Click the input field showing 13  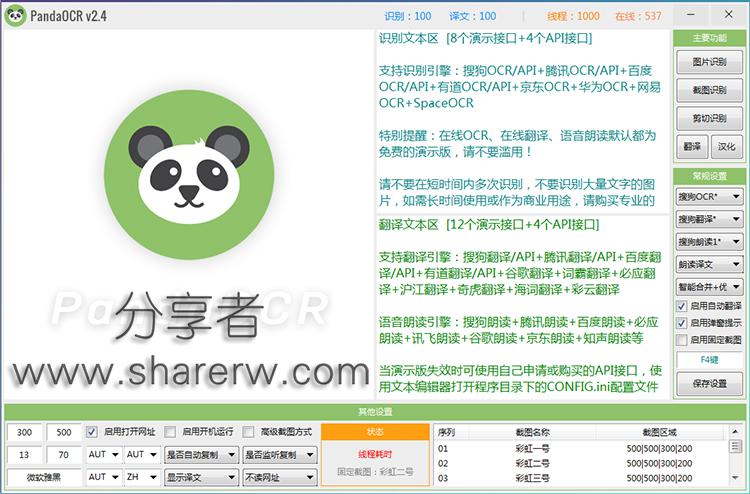click(x=24, y=455)
